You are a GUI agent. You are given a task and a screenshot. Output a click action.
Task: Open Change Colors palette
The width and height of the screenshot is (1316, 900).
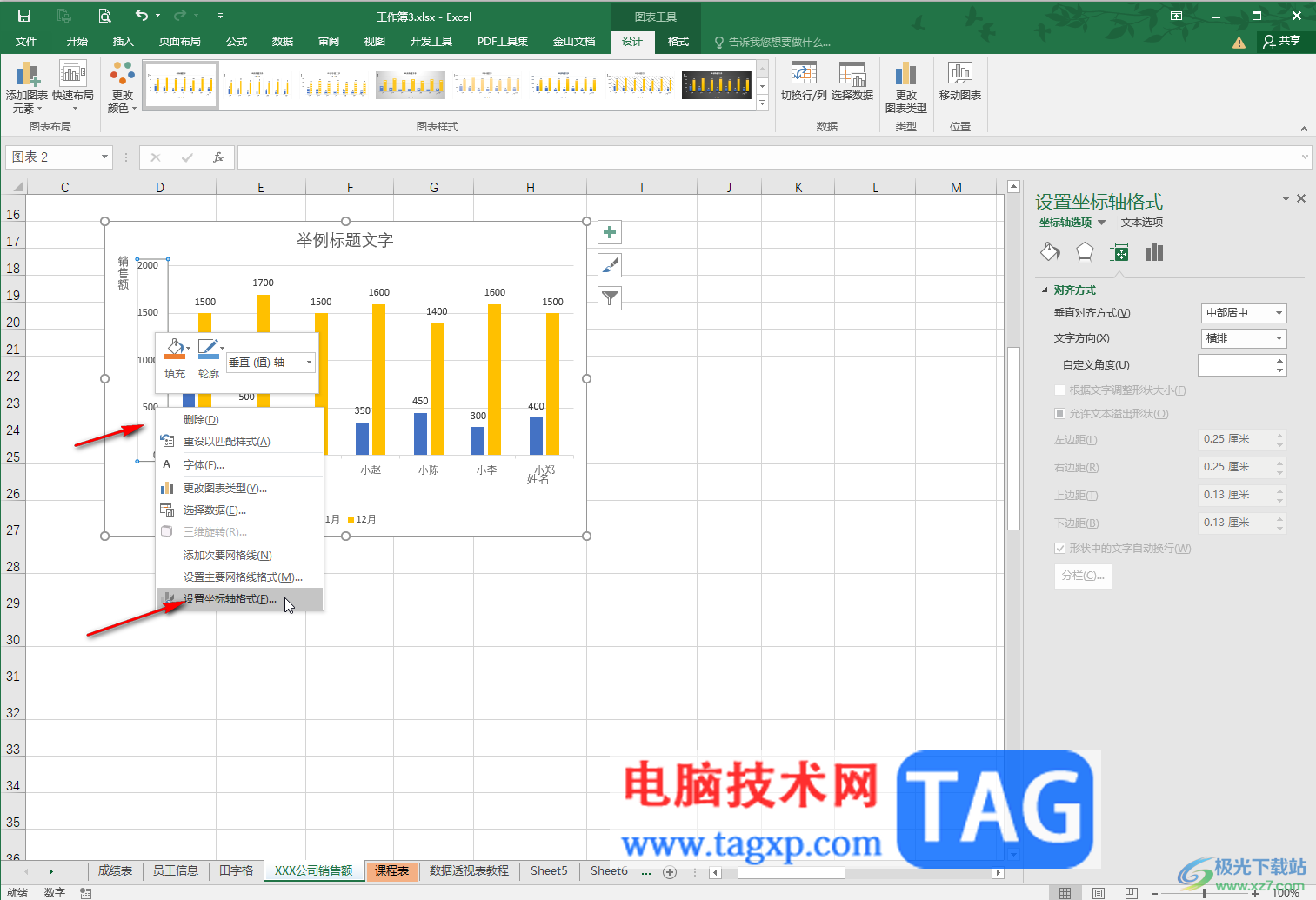123,87
